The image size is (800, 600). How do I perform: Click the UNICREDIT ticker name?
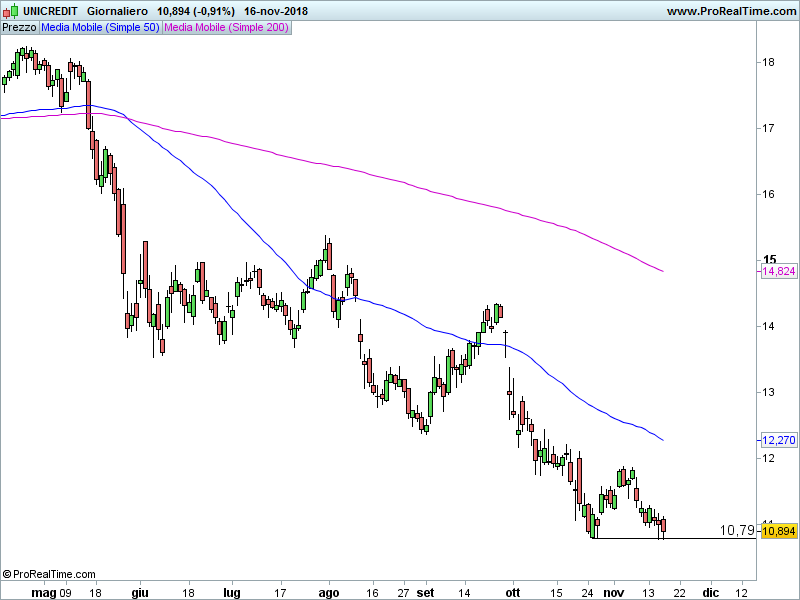[51, 11]
